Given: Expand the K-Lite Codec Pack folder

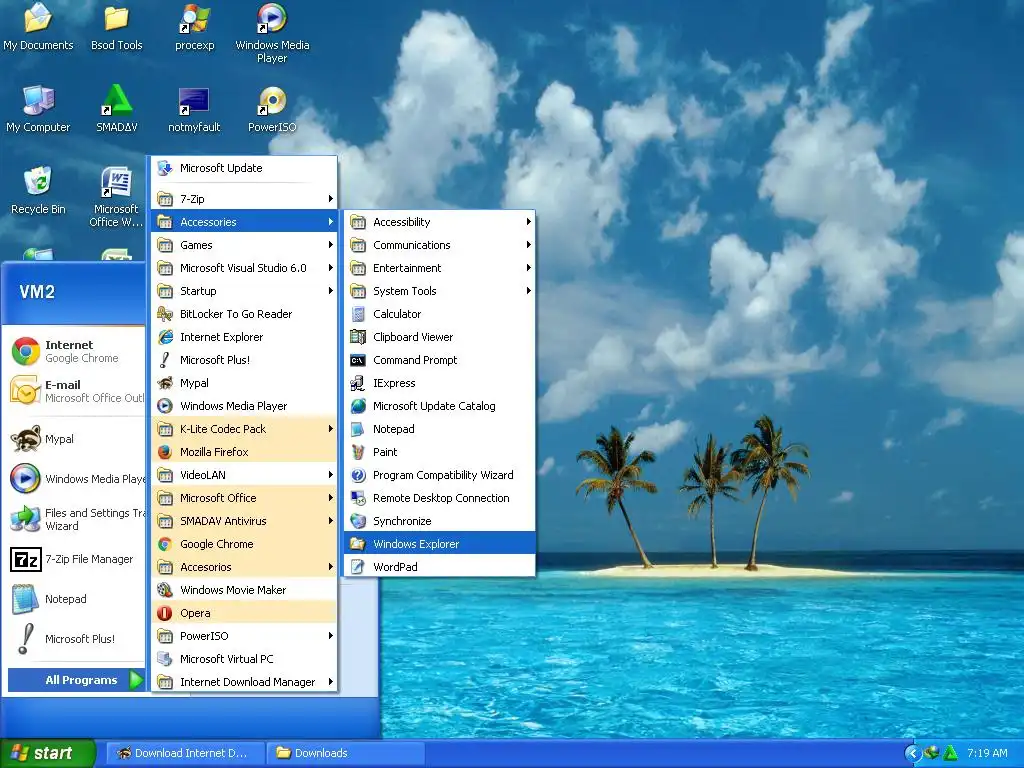Looking at the screenshot, I should [244, 429].
